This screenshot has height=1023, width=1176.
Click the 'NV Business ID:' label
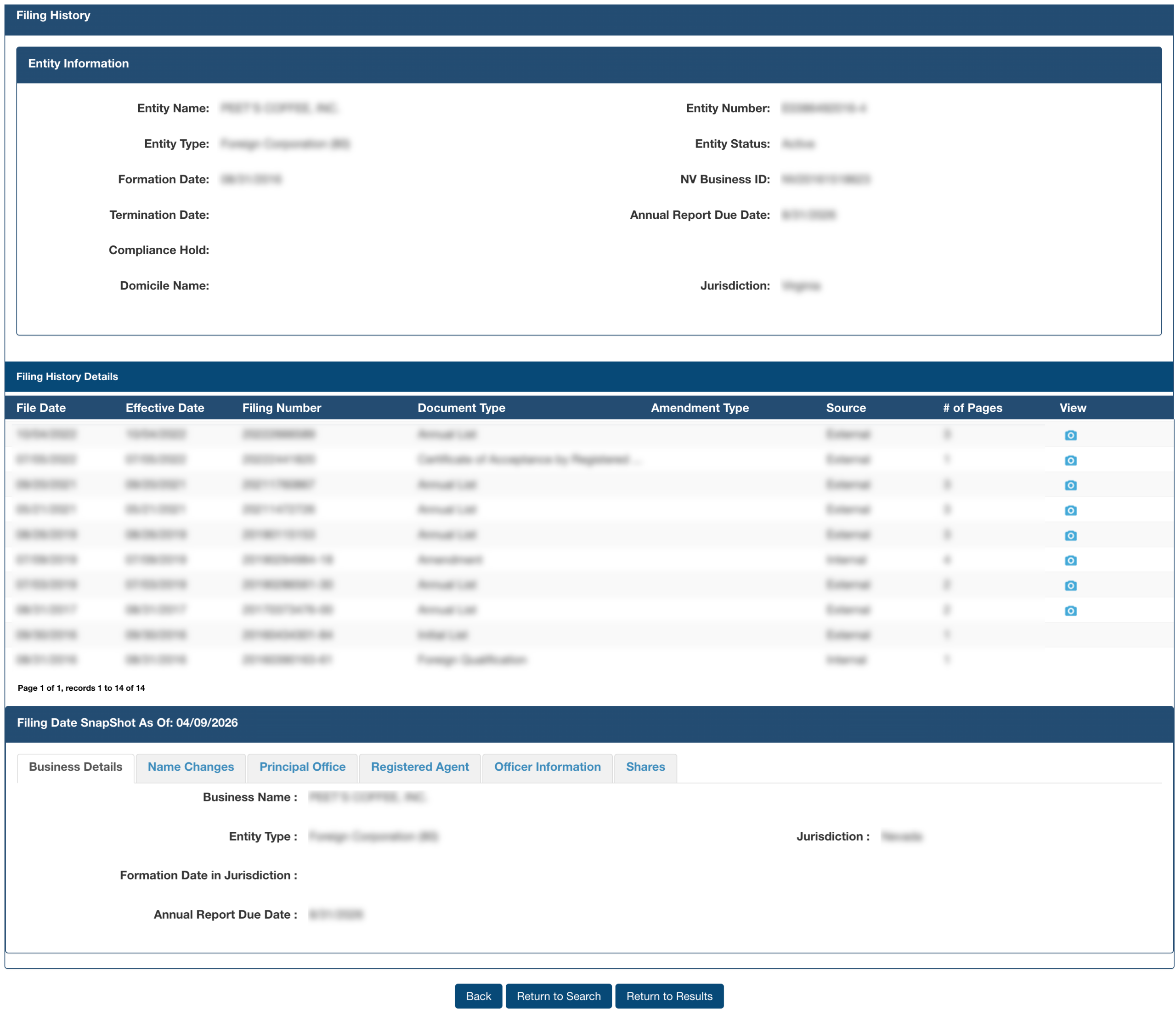(x=724, y=179)
